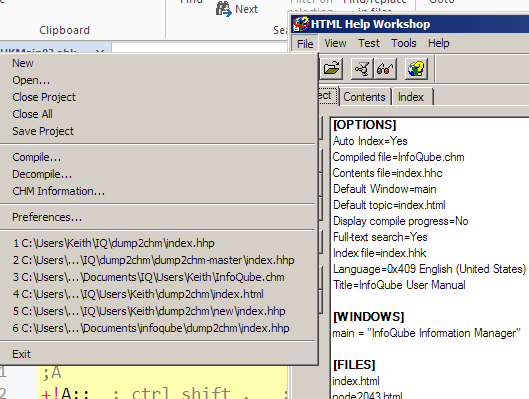529x399 pixels.
Task: Select the [FILES] section header
Action: (354, 365)
